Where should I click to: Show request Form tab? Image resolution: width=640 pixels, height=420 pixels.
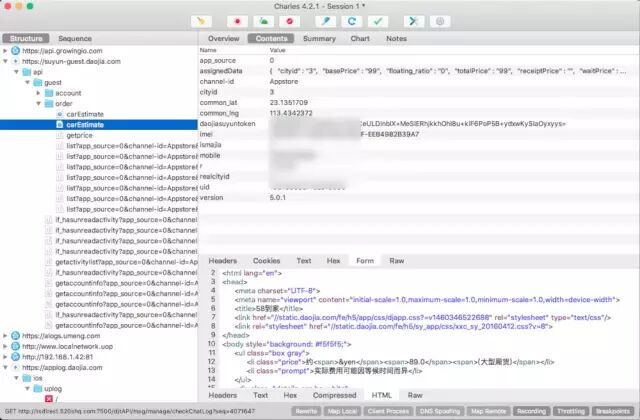click(365, 260)
